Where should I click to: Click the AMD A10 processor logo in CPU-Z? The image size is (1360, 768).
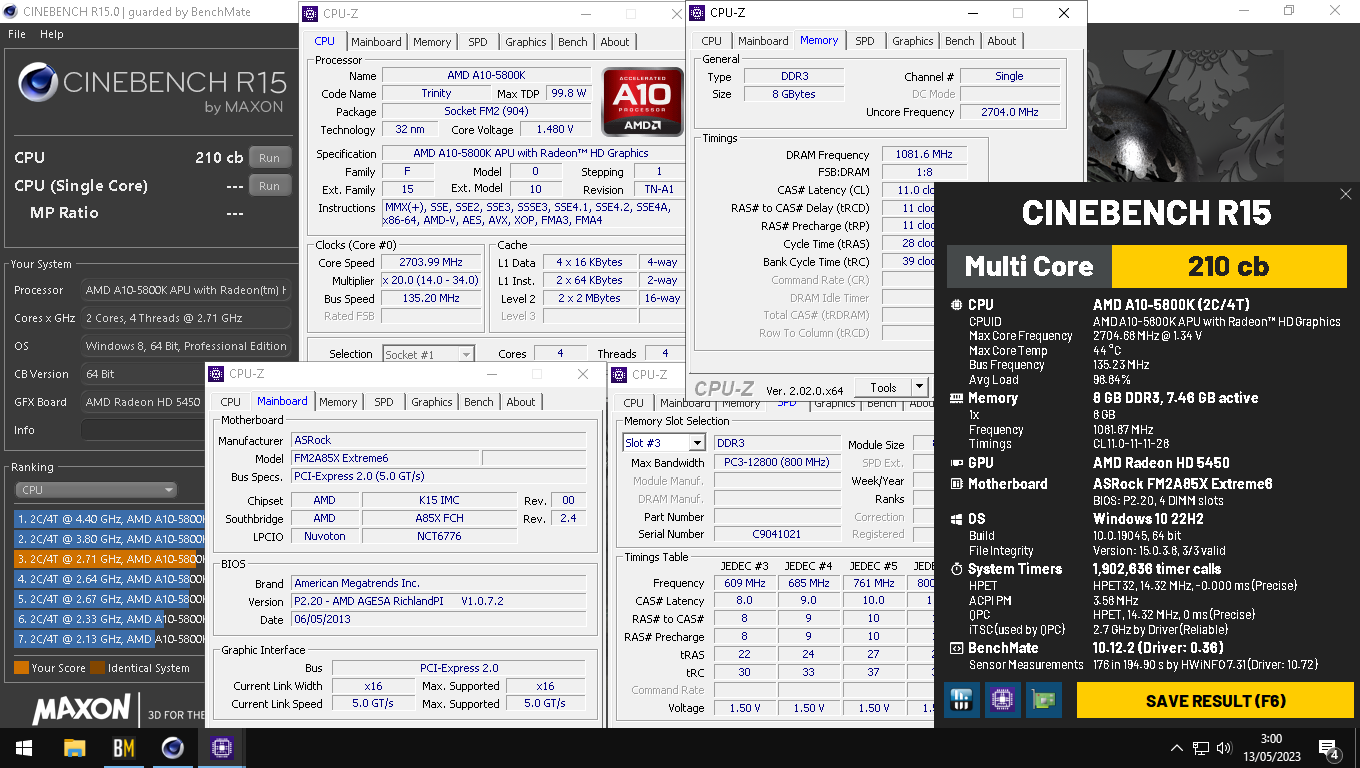(642, 101)
